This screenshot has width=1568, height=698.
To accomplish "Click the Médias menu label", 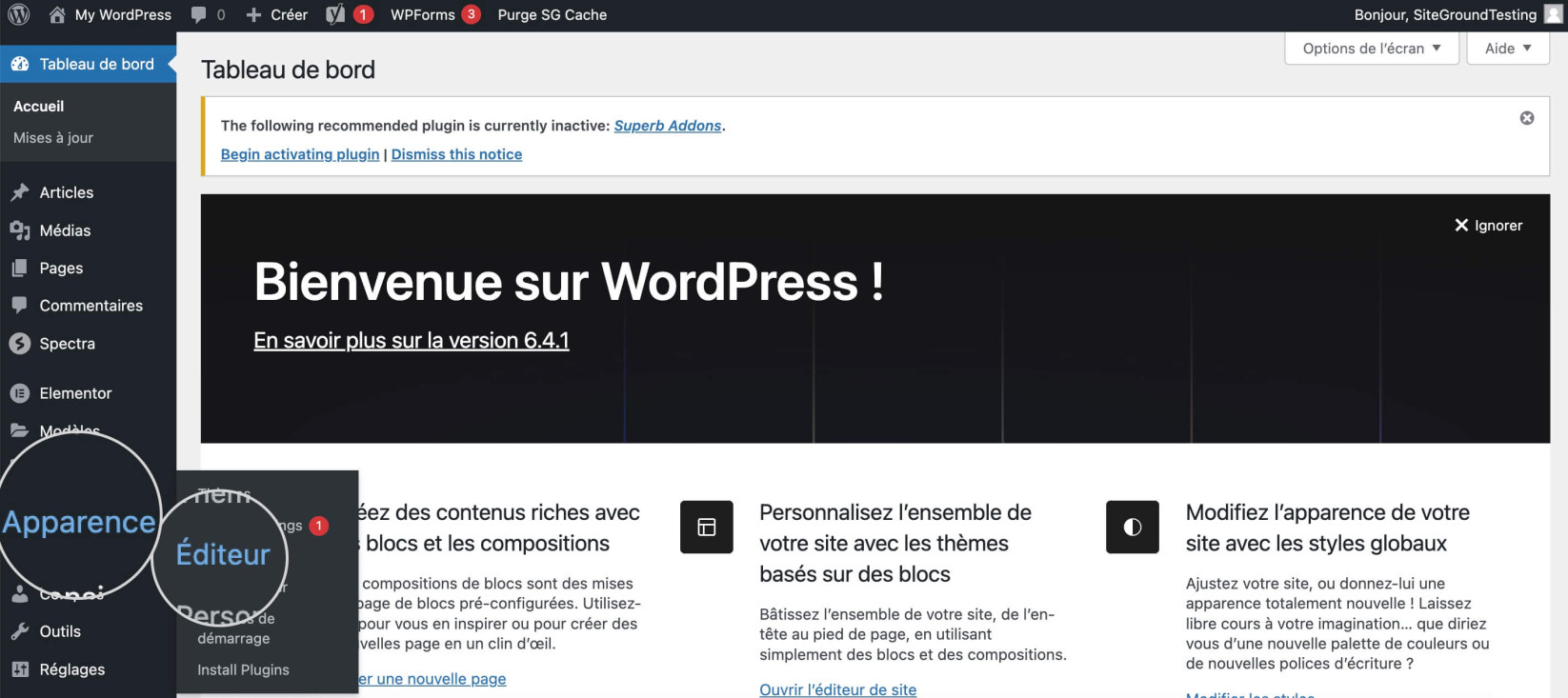I will click(66, 230).
